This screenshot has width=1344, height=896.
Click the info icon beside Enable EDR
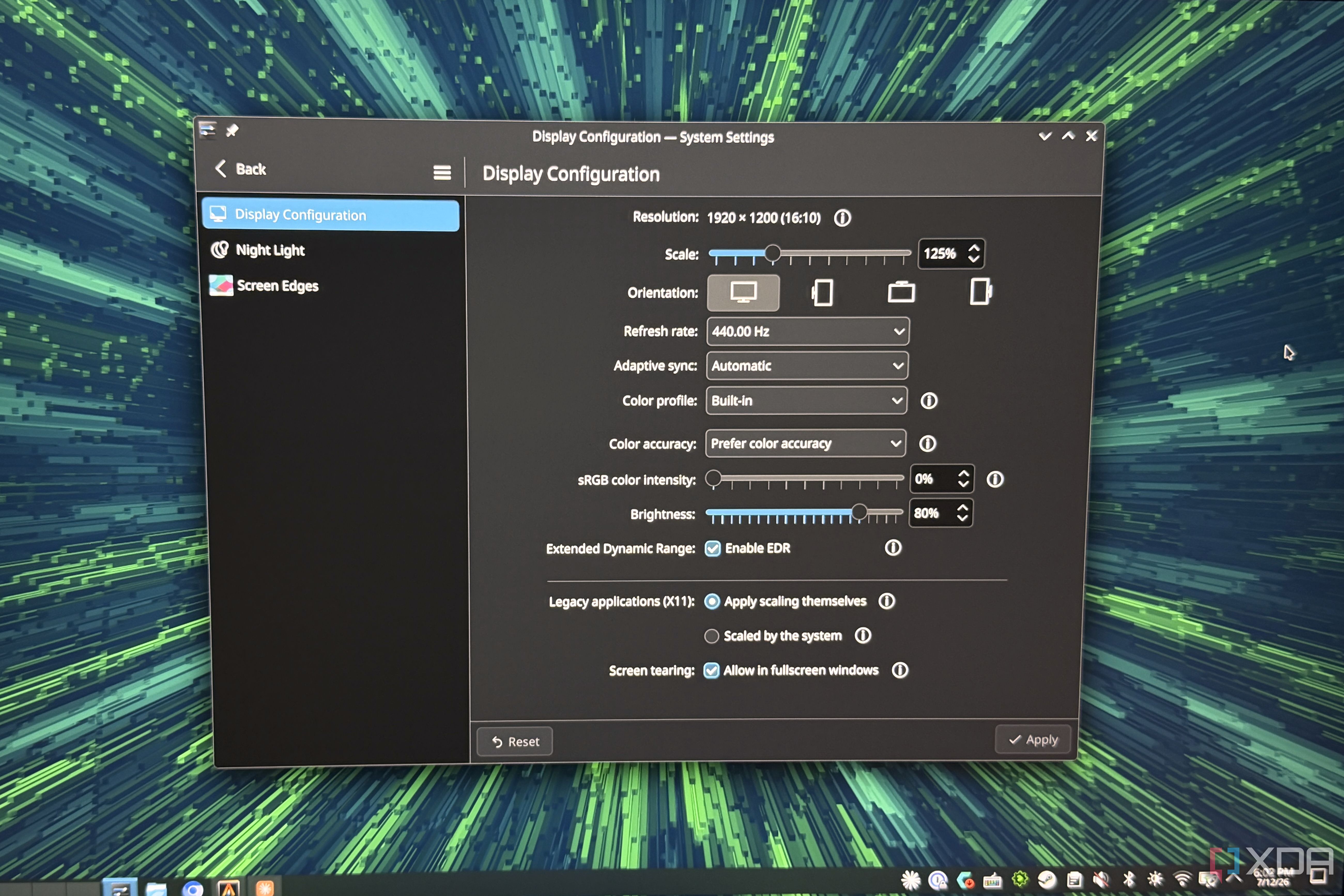point(893,547)
